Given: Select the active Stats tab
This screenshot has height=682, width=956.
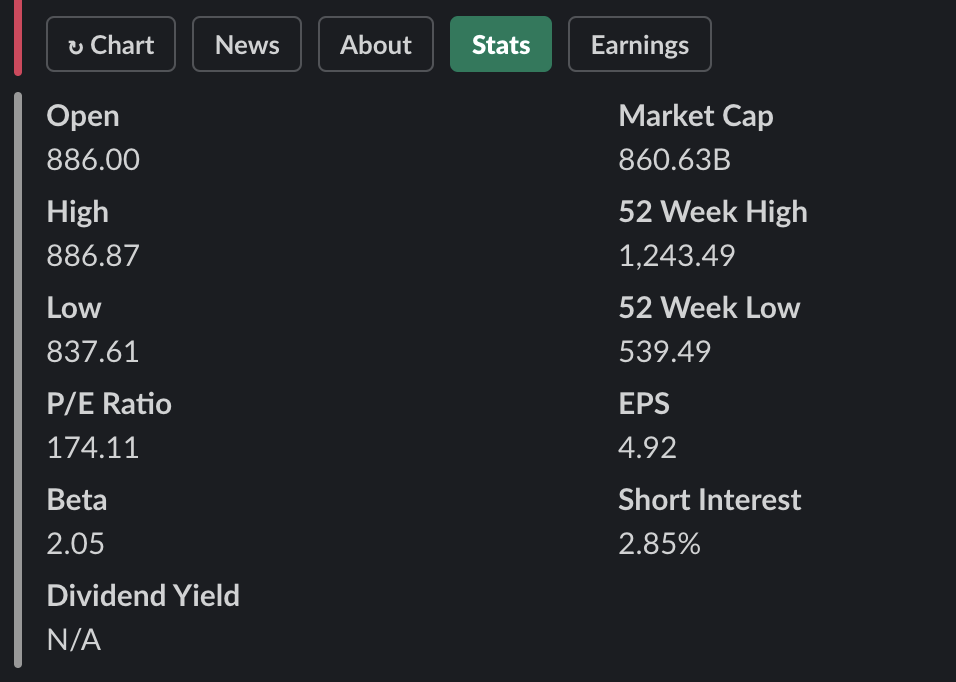Looking at the screenshot, I should pos(501,44).
